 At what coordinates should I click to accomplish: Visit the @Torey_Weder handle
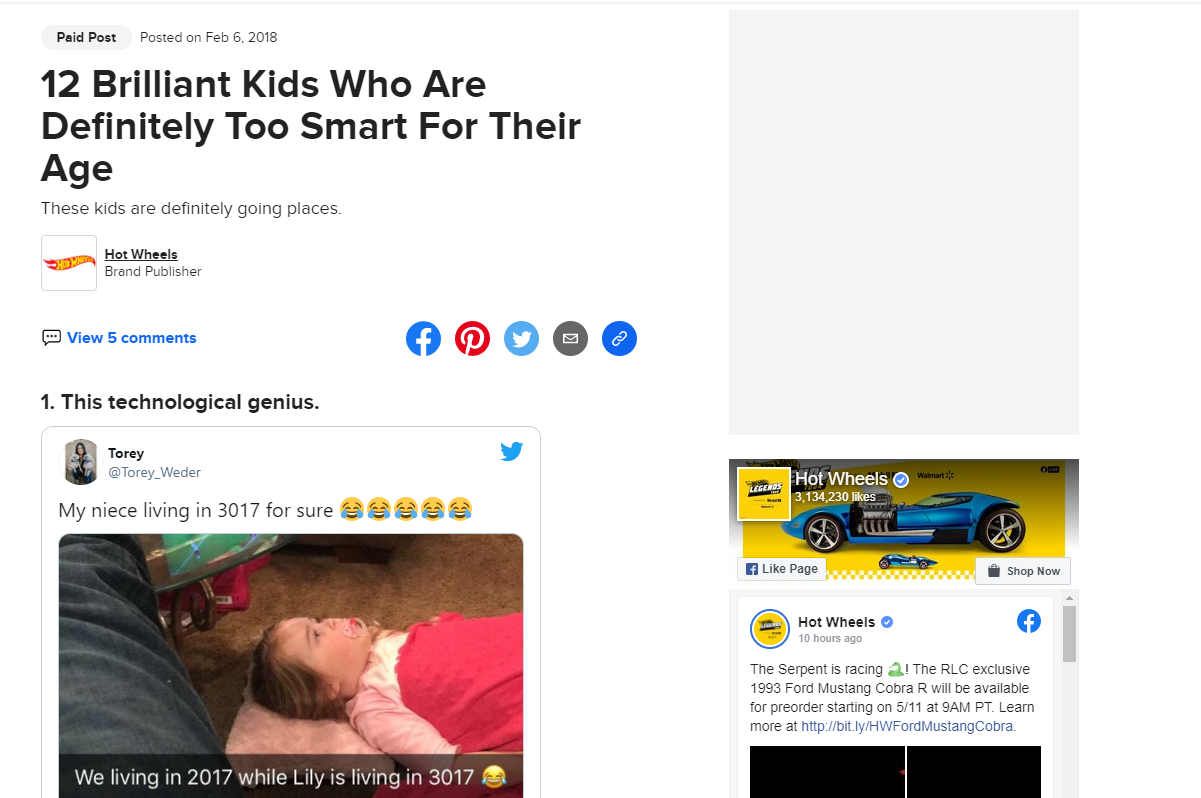155,472
